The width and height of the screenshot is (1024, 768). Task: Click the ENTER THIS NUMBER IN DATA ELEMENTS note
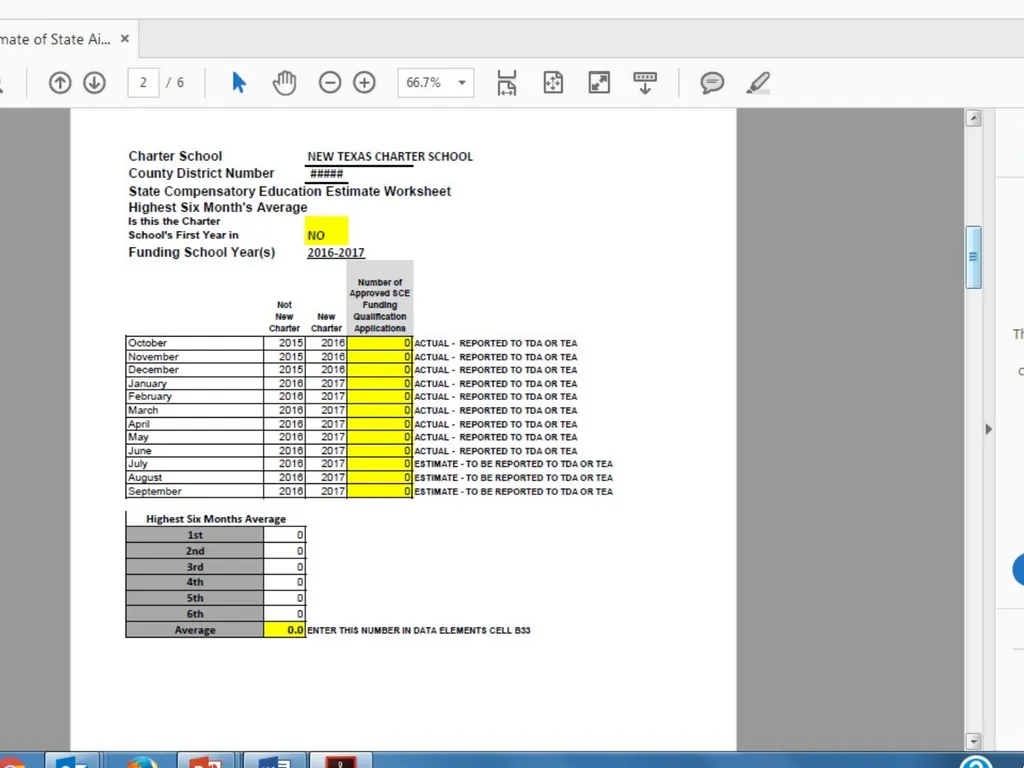tap(419, 630)
